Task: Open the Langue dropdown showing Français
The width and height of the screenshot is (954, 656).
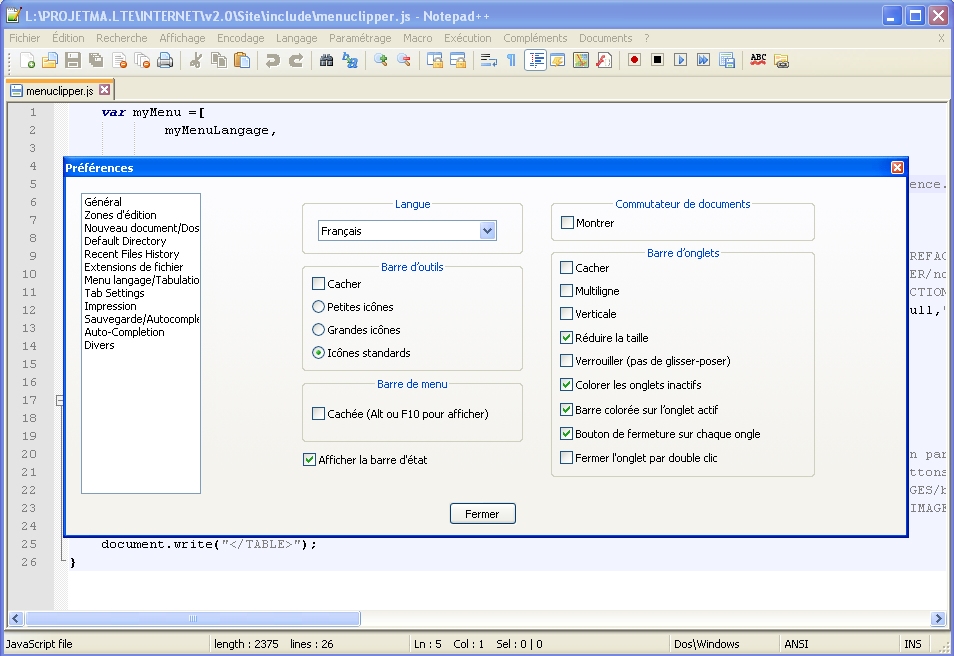Action: (487, 231)
